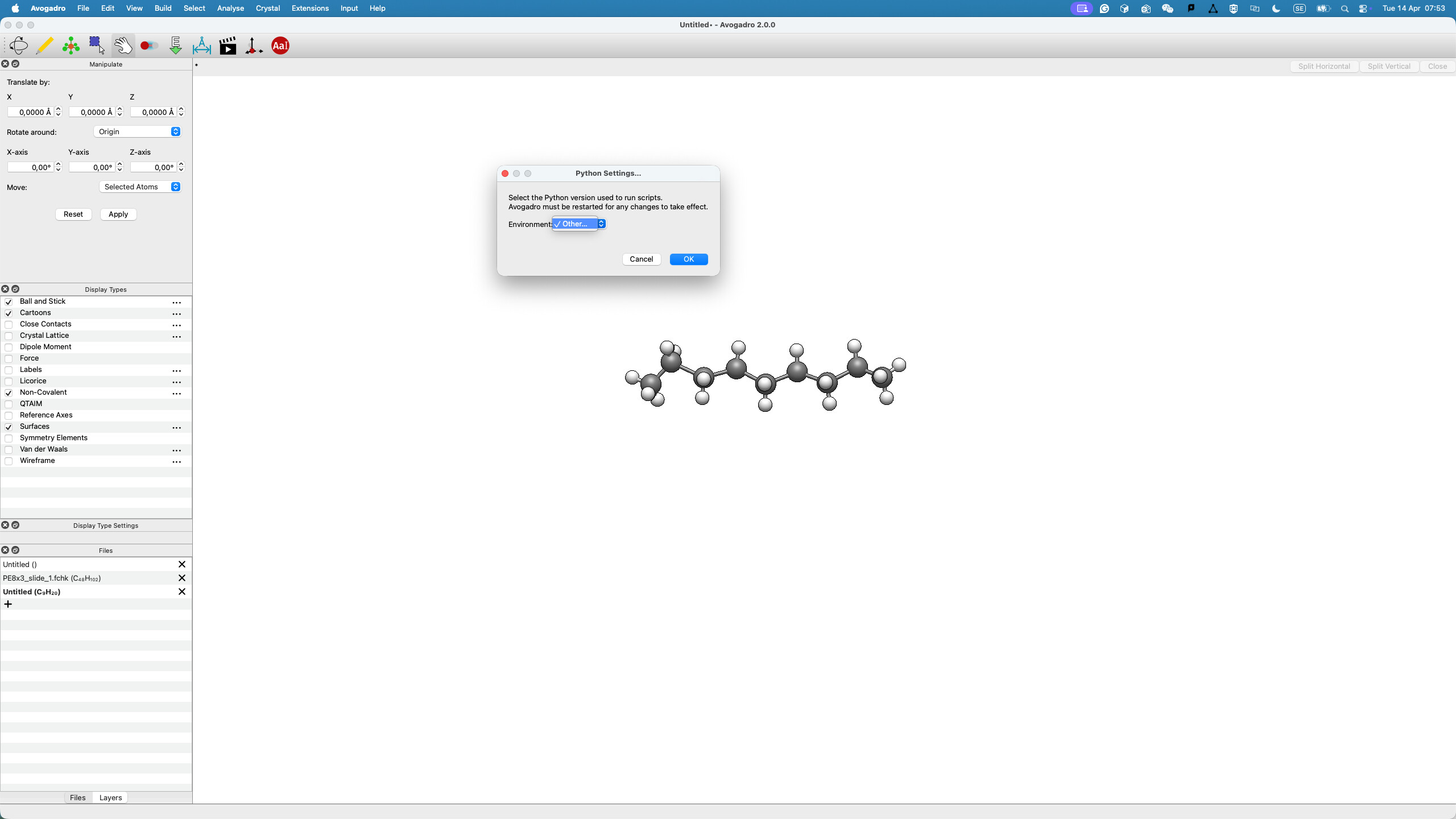Select the Bond-Centric Manipulate tool
Image resolution: width=1456 pixels, height=819 pixels.
pos(149,45)
